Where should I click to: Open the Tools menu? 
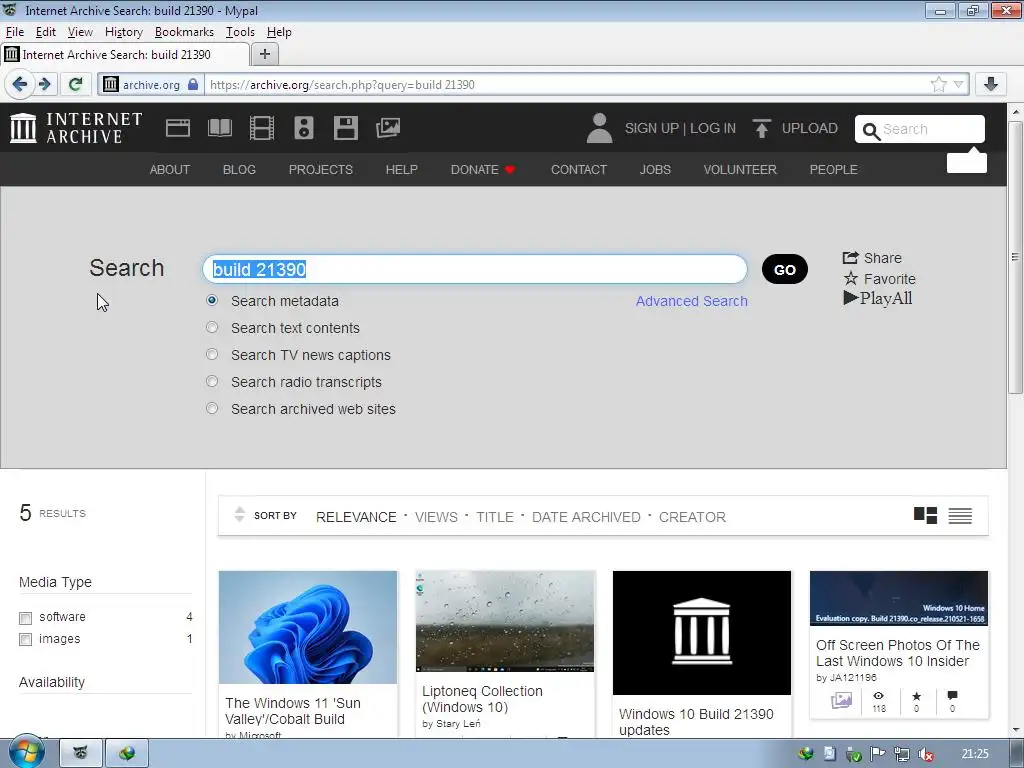(240, 32)
